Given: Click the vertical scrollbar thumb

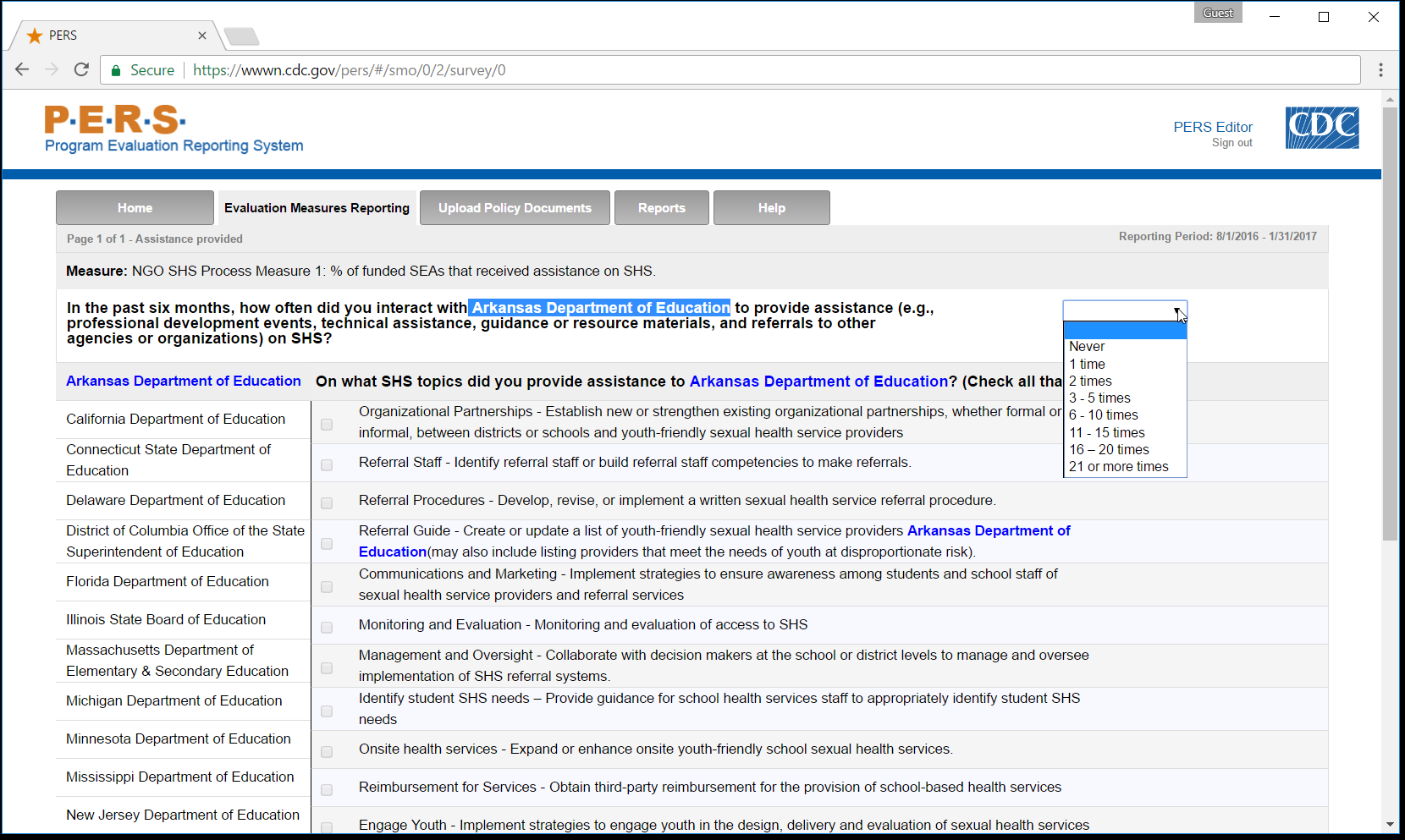Looking at the screenshot, I should (1390, 324).
